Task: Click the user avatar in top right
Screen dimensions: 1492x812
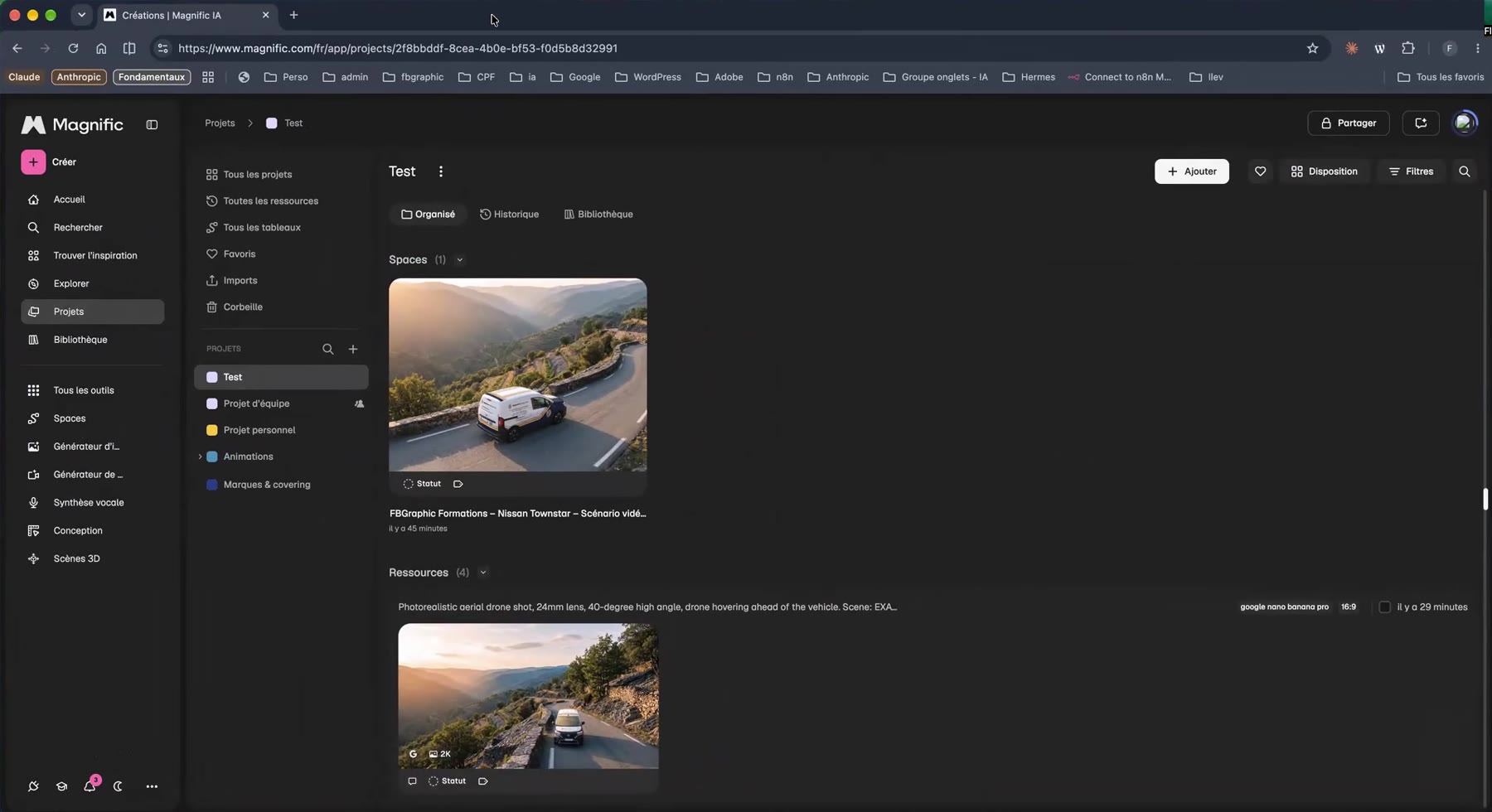Action: [x=1465, y=123]
